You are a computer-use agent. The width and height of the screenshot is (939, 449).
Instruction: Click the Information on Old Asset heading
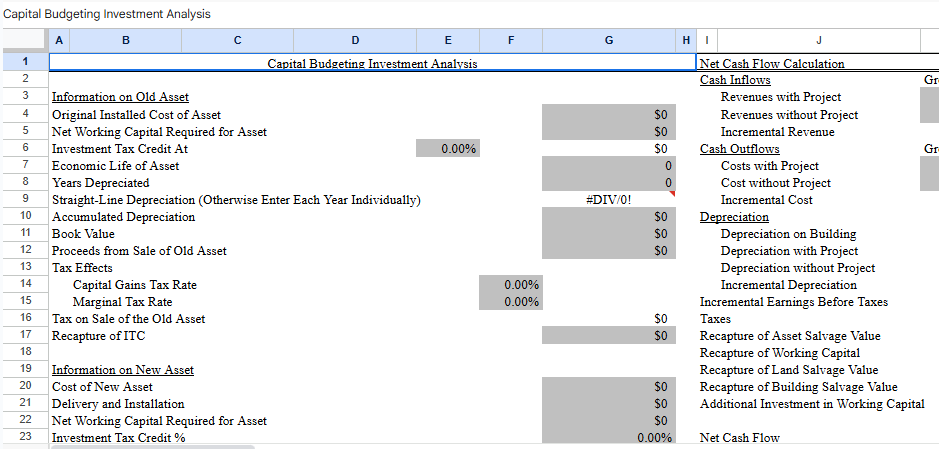[x=120, y=98]
